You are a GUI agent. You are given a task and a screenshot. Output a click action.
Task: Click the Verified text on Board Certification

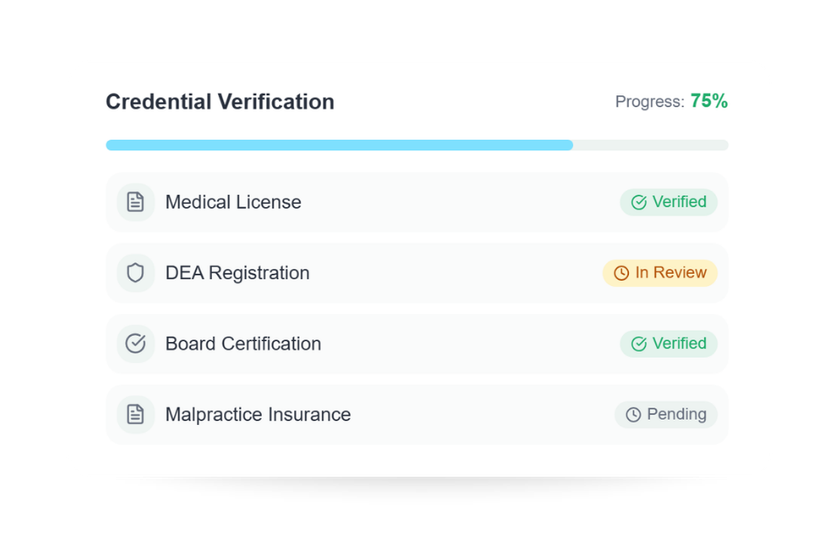point(679,344)
